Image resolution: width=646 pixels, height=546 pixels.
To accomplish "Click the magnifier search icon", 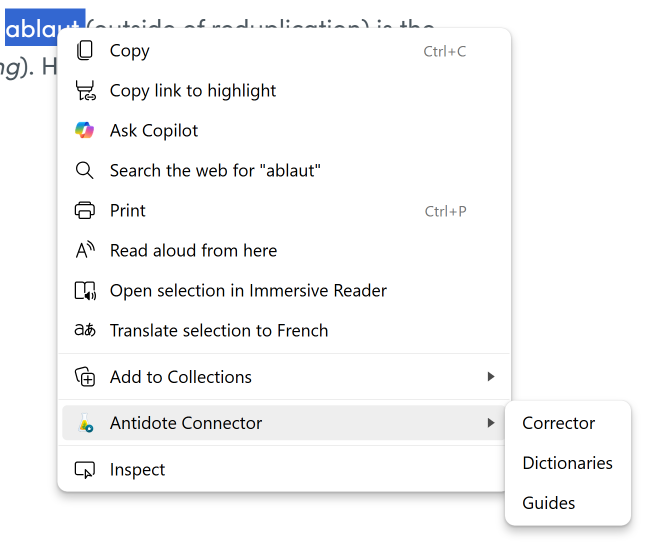I will (85, 171).
